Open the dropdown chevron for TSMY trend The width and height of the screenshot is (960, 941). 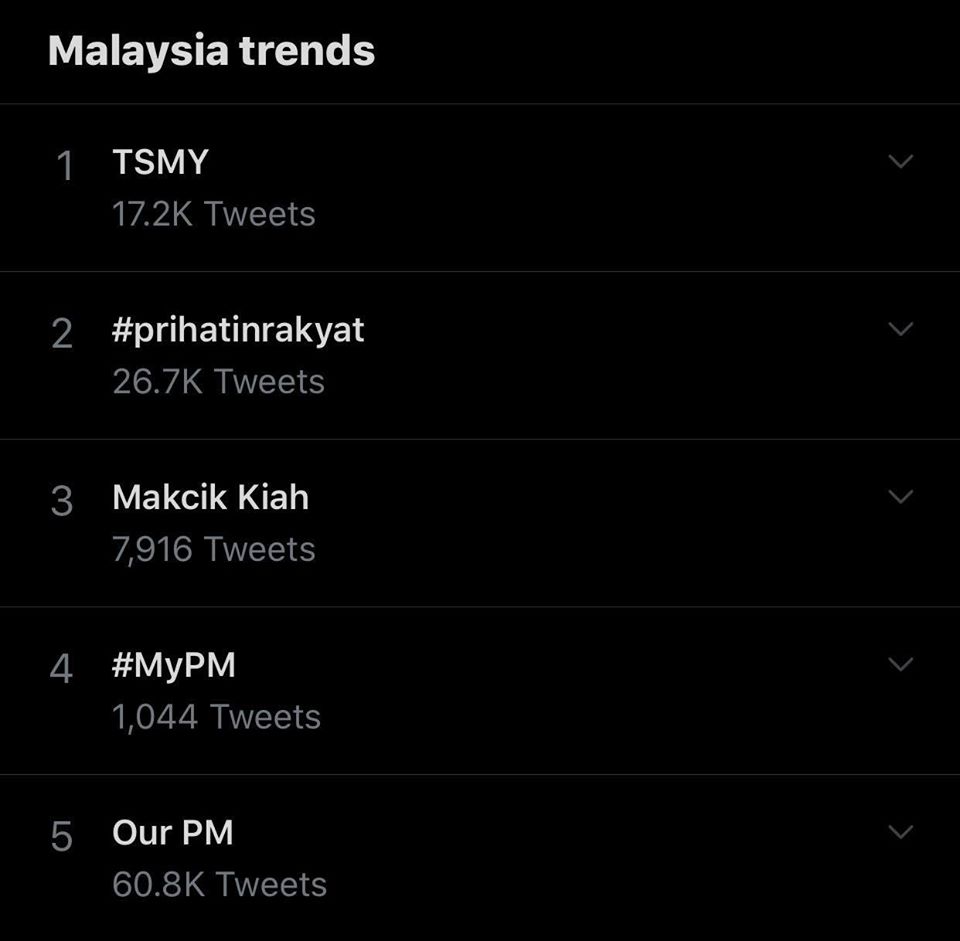[x=900, y=162]
